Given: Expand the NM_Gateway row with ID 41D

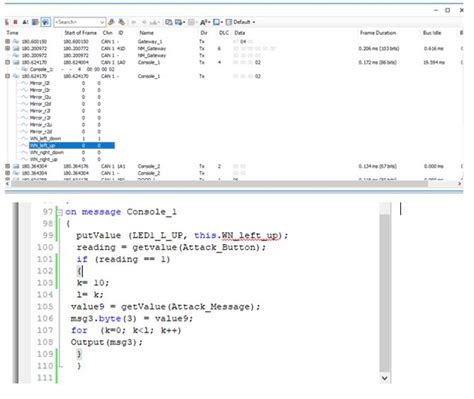Looking at the screenshot, I should click(x=8, y=49).
